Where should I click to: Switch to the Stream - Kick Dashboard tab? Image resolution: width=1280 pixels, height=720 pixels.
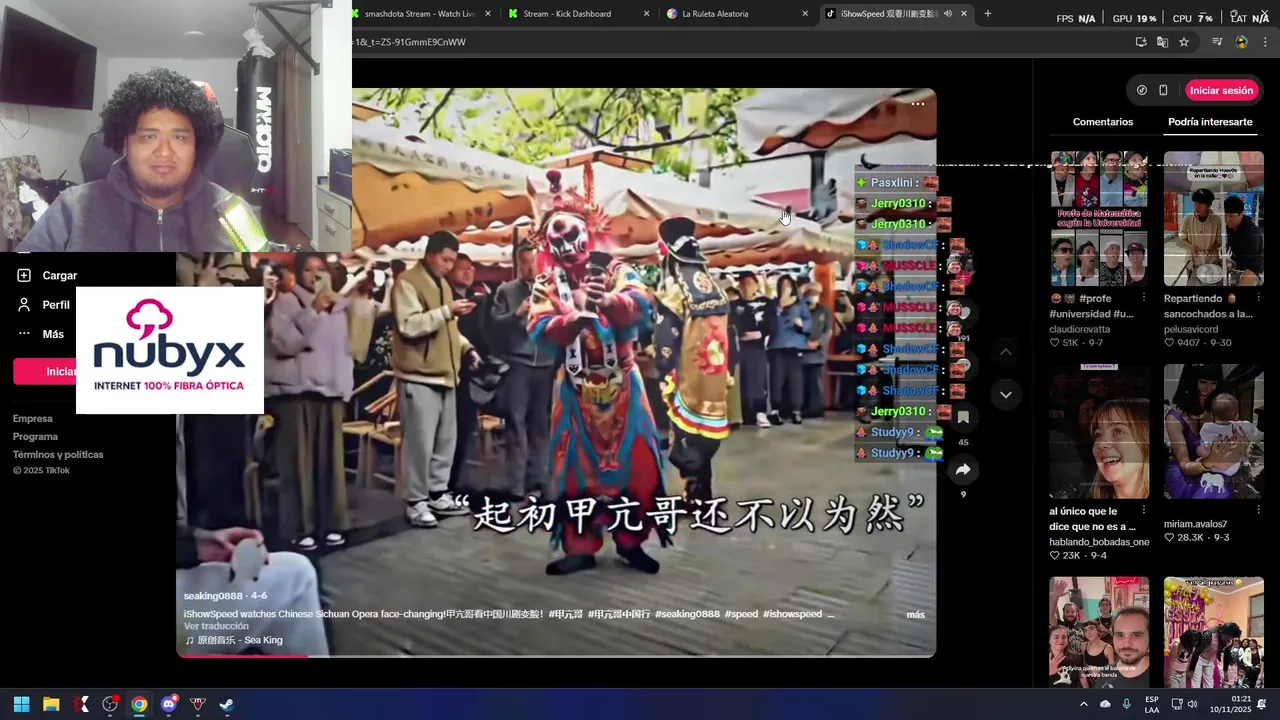580,14
